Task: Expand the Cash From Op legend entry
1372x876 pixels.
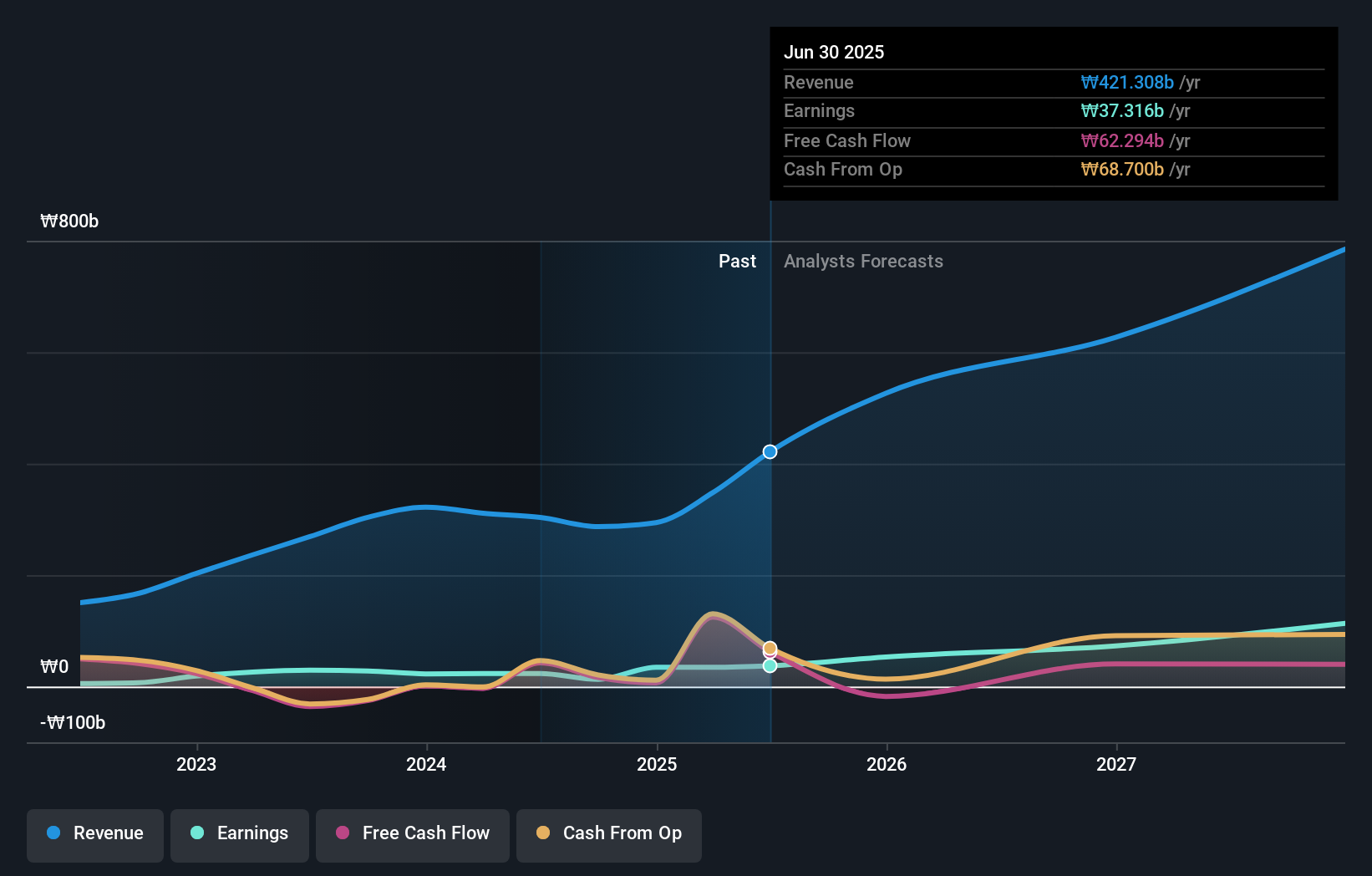Action: coord(608,833)
